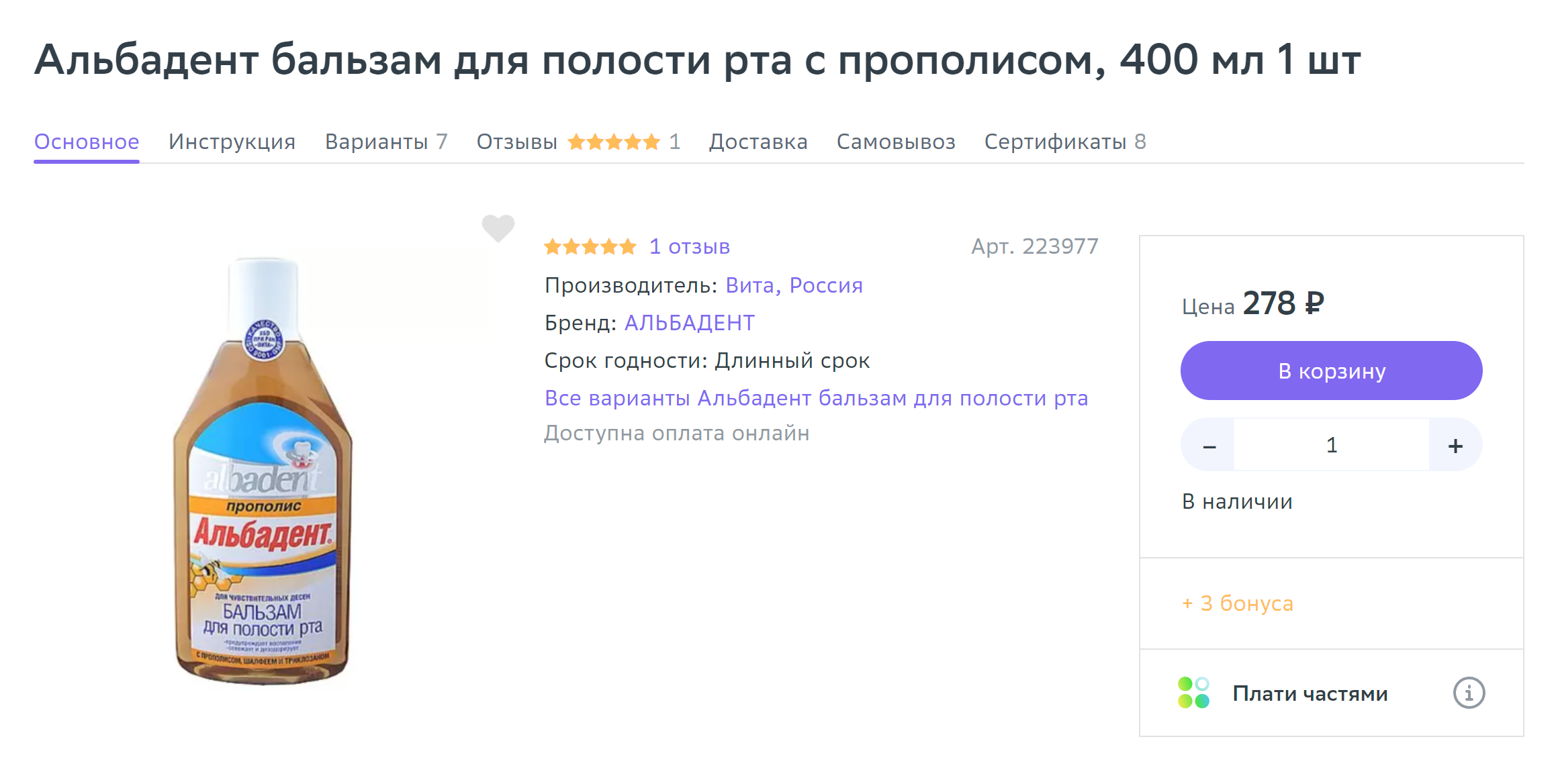Screen dimensions: 1558x784
Task: Open the Инструкция tab
Action: pyautogui.click(x=232, y=142)
